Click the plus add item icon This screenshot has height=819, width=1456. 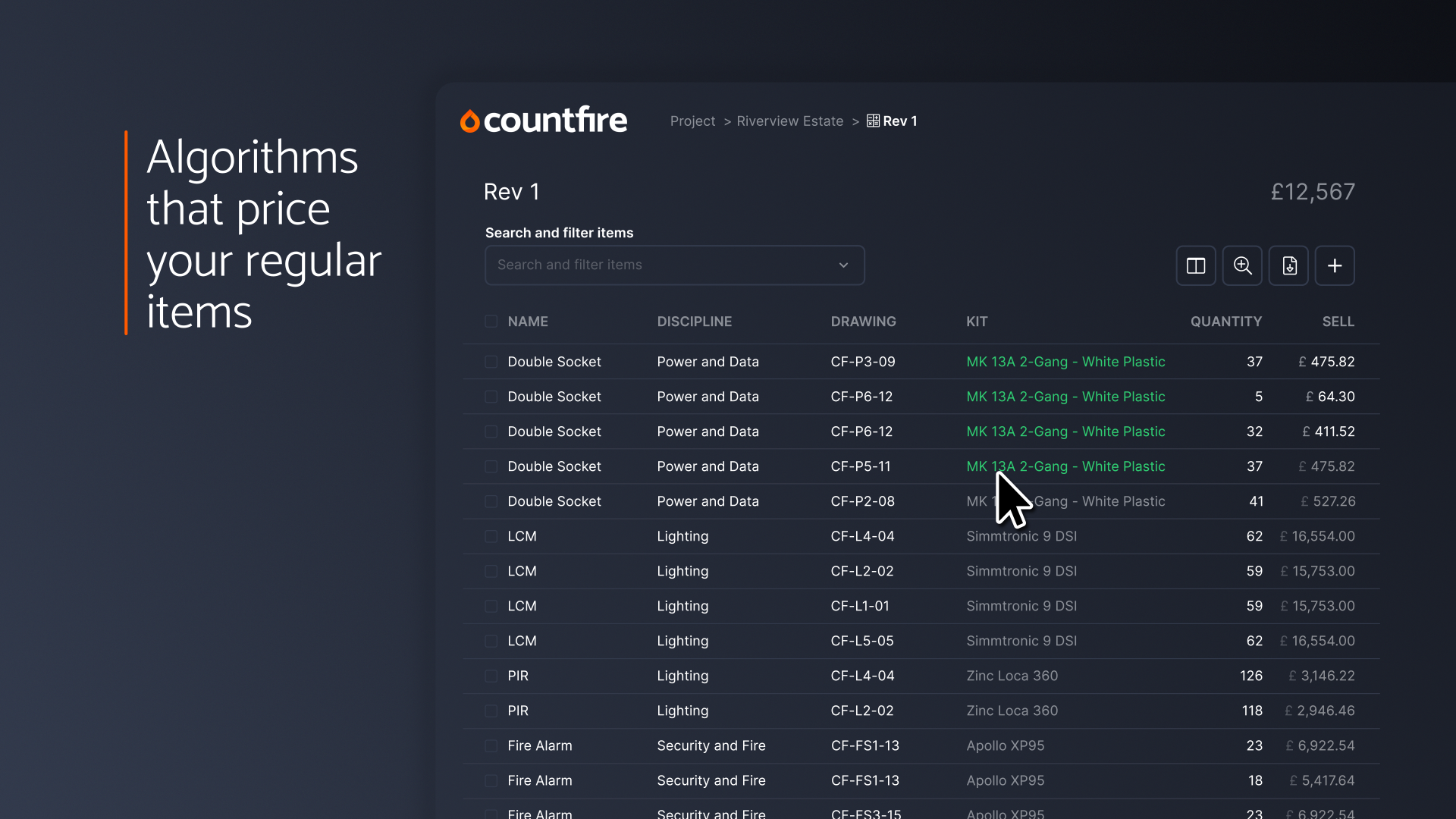pos(1335,266)
